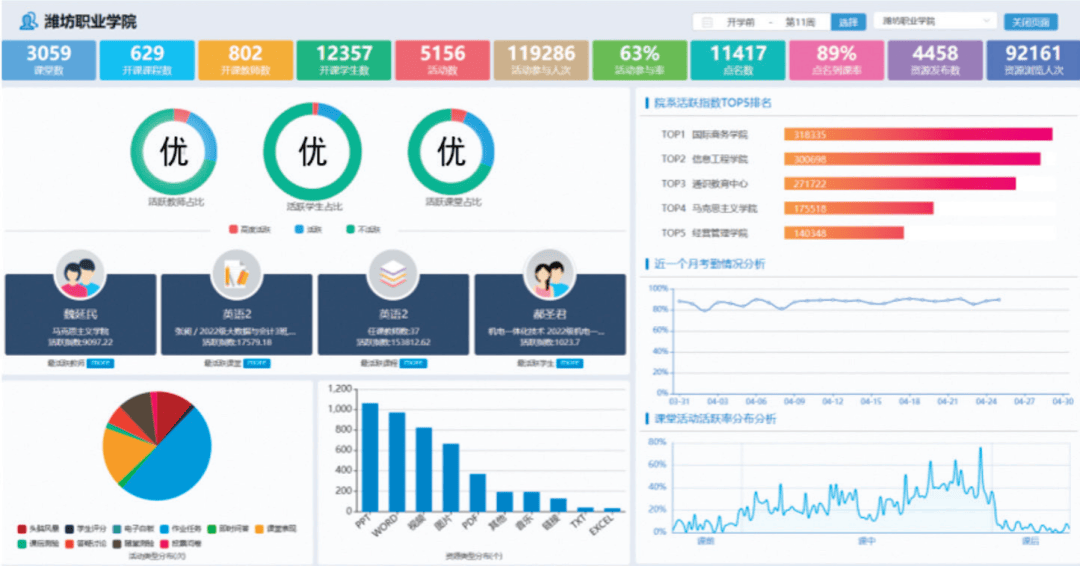This screenshot has width=1080, height=566.
Task: Select the 3059 课堂数 stat tile
Action: (48, 59)
